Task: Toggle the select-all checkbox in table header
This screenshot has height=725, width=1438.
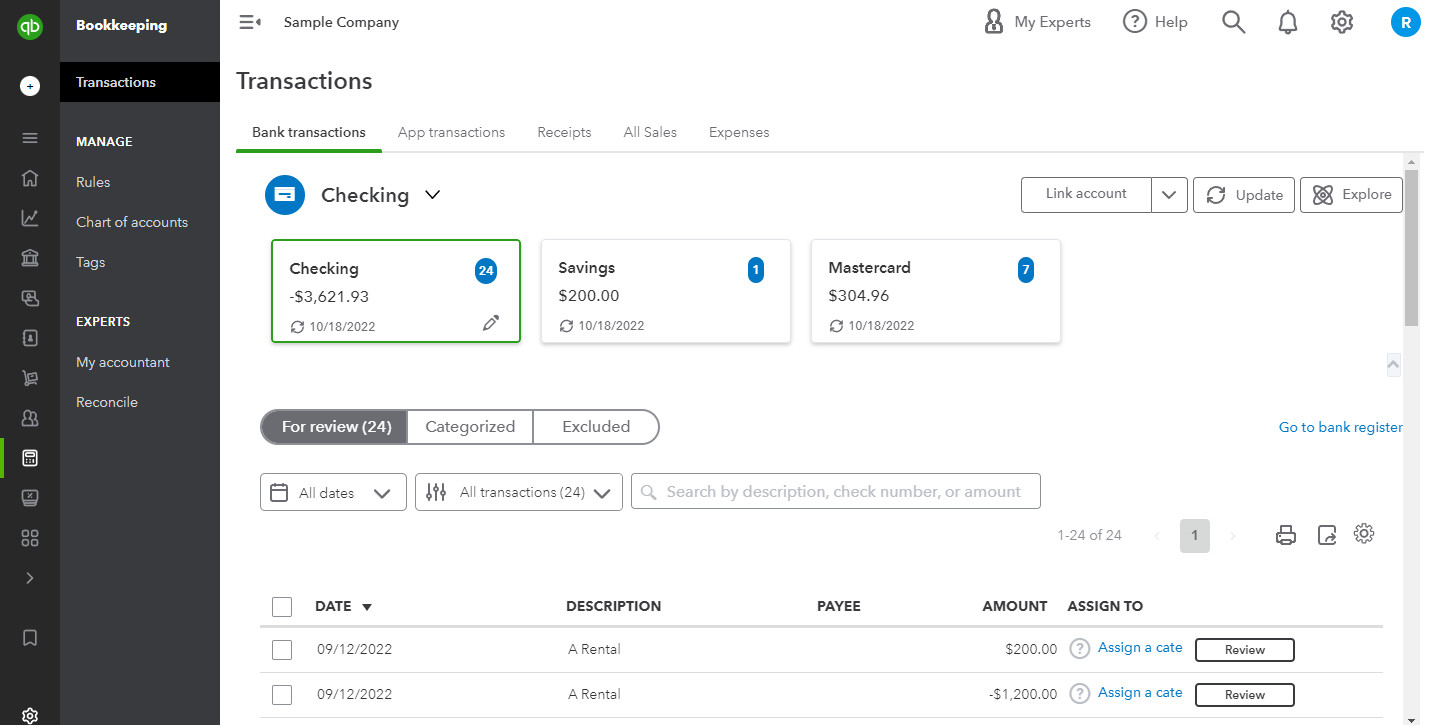Action: [282, 606]
